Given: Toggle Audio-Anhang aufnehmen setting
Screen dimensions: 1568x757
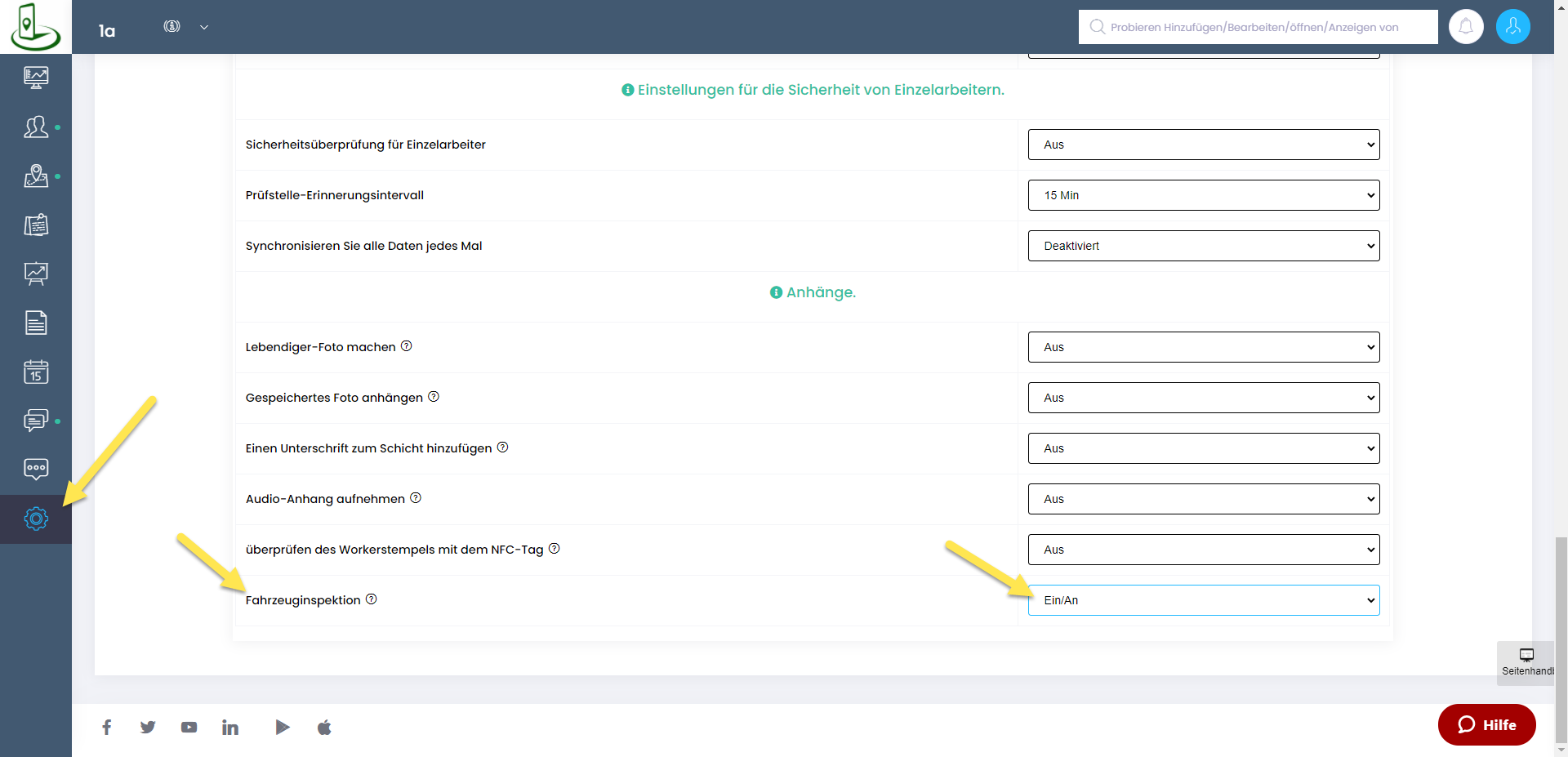Looking at the screenshot, I should (1203, 499).
